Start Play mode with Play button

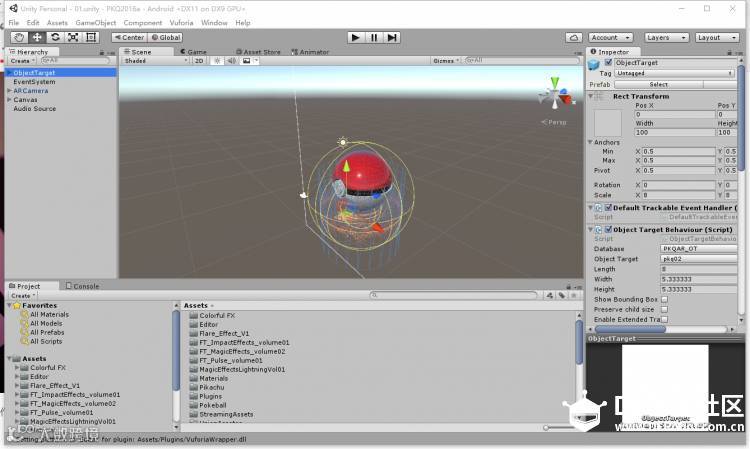tap(355, 37)
